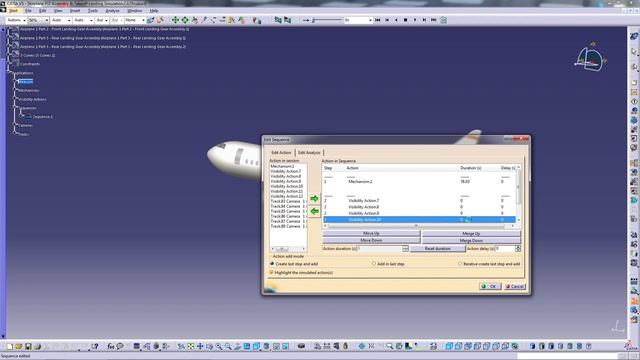Select the Pan tool in the bottom toolbar

click(200, 346)
